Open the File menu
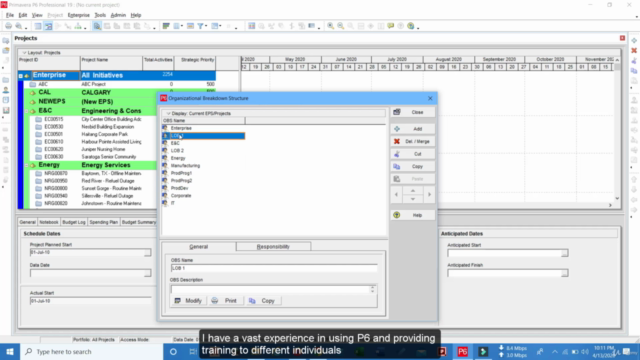640x360 pixels. coord(10,15)
